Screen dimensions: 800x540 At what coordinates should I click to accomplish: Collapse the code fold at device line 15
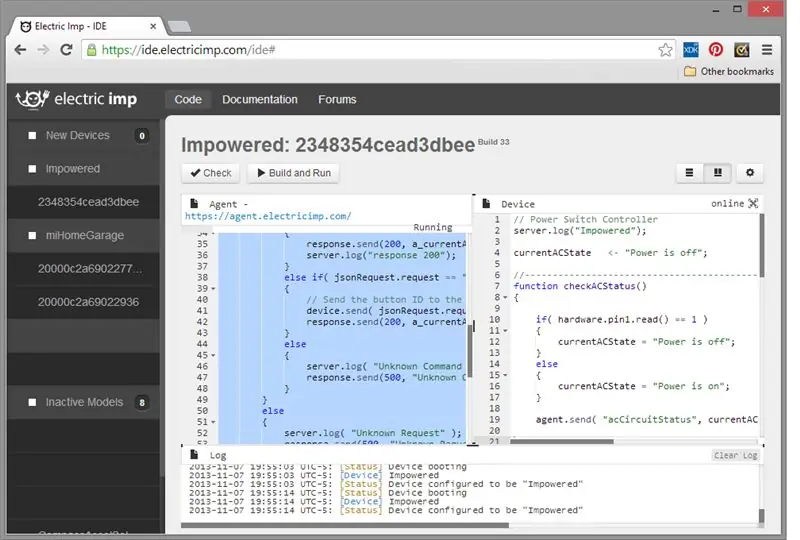coord(506,375)
